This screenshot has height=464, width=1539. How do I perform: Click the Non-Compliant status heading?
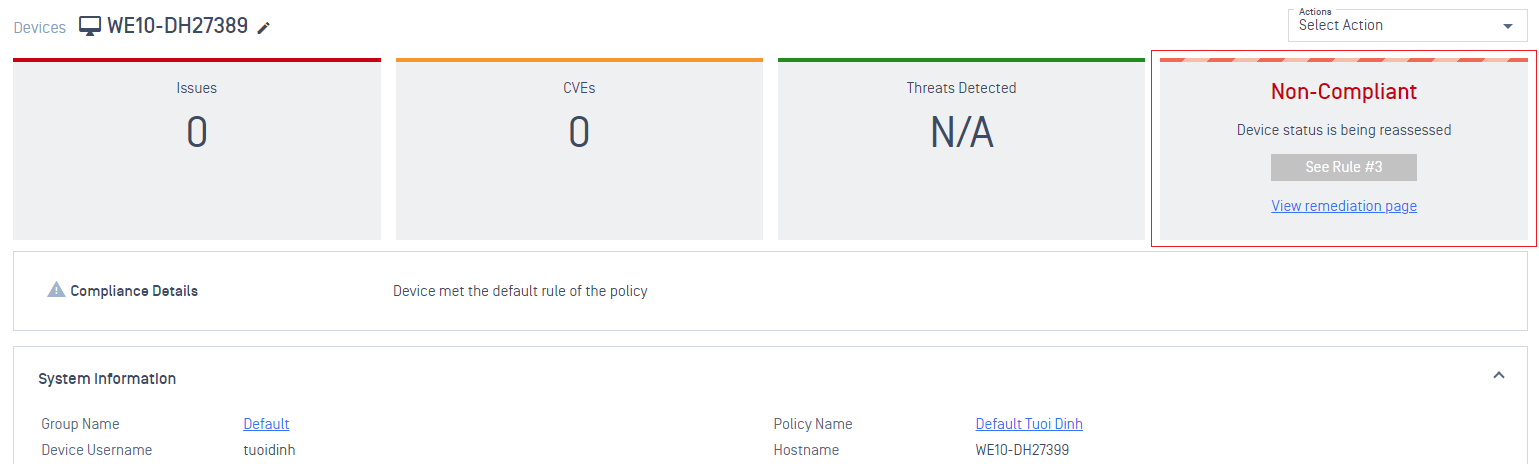(x=1344, y=92)
